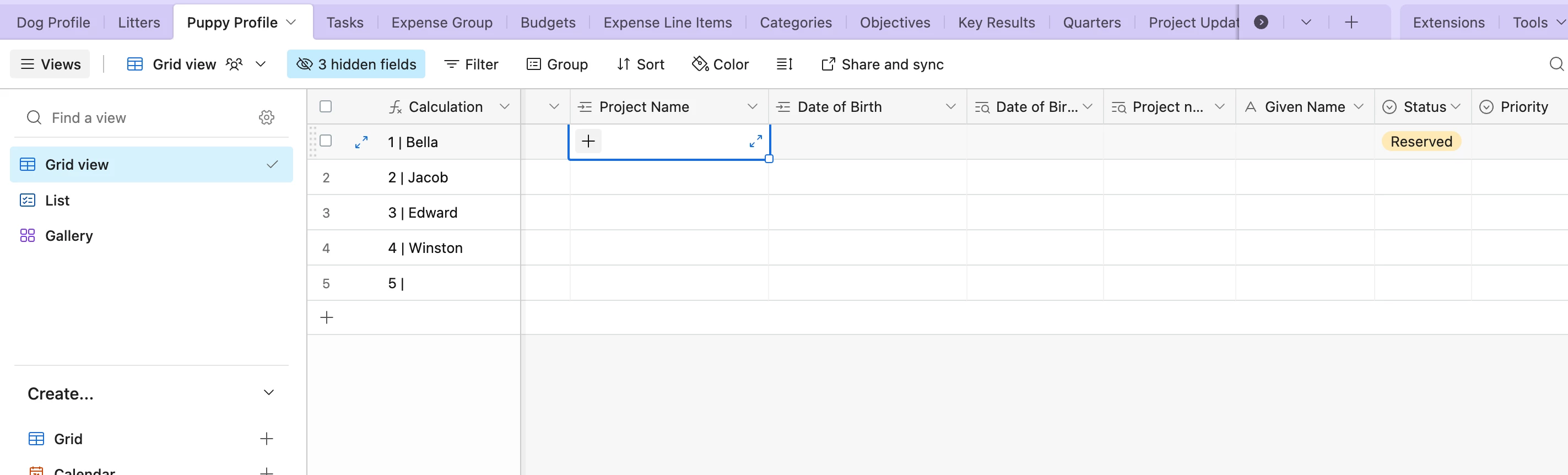
Task: Check the Bella row checkbox
Action: pyautogui.click(x=326, y=141)
